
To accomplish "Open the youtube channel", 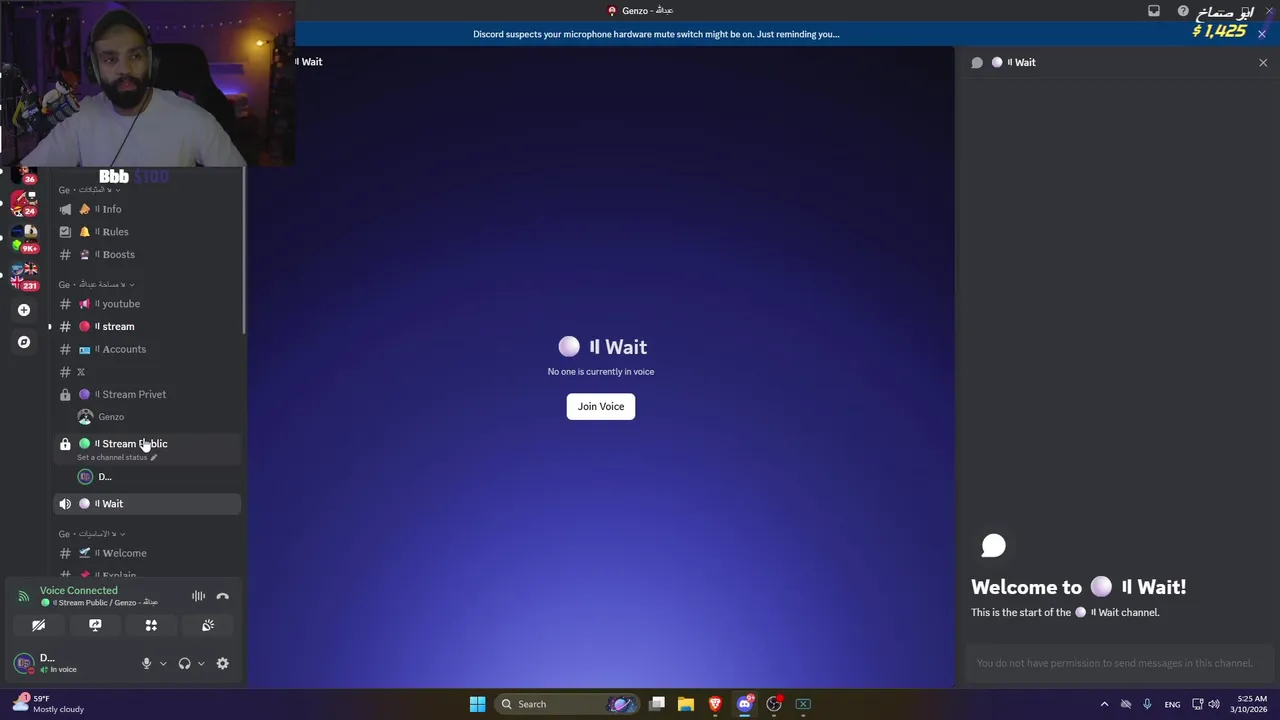I will click(x=147, y=304).
